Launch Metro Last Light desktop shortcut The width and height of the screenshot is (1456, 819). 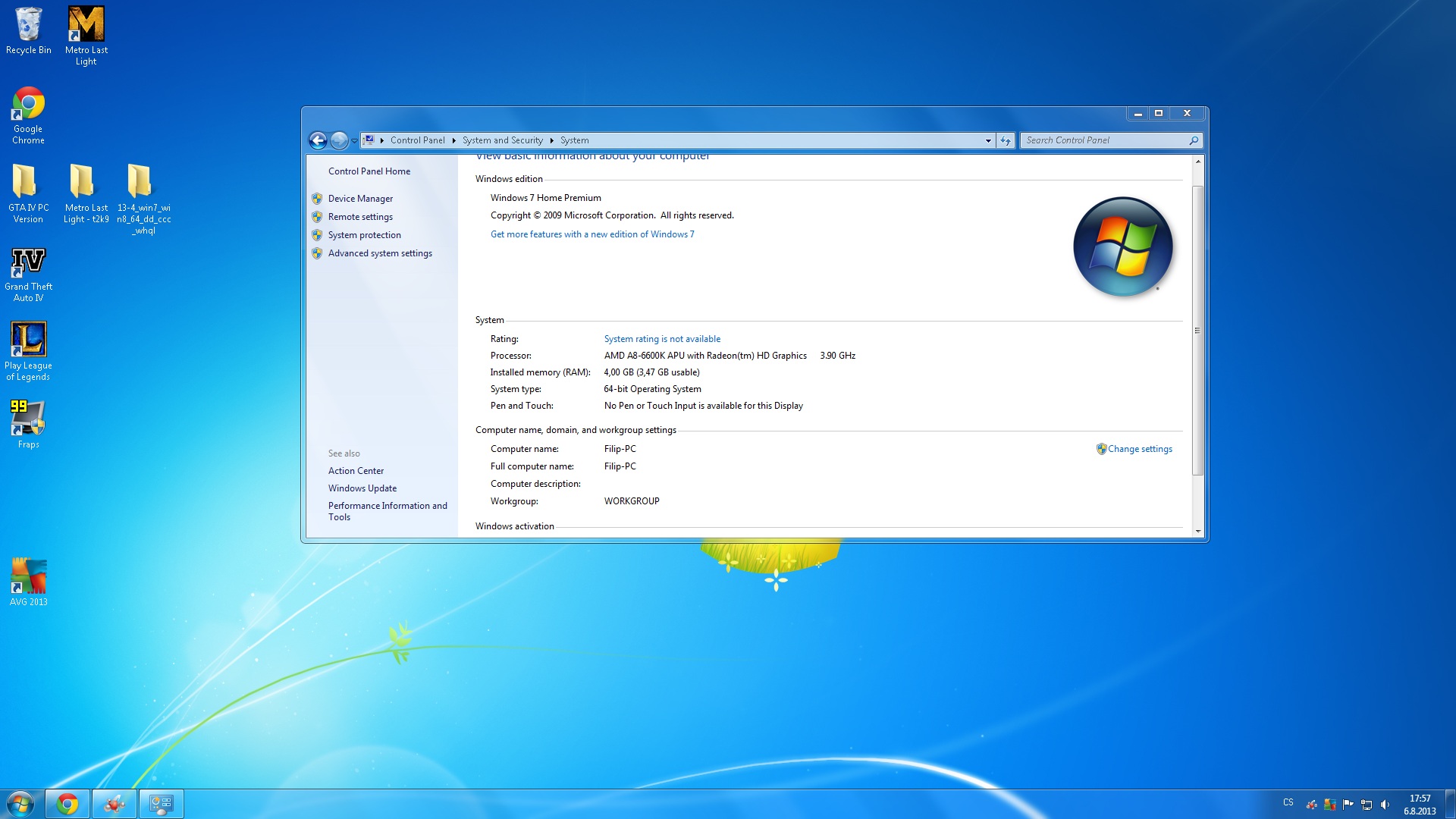click(86, 35)
